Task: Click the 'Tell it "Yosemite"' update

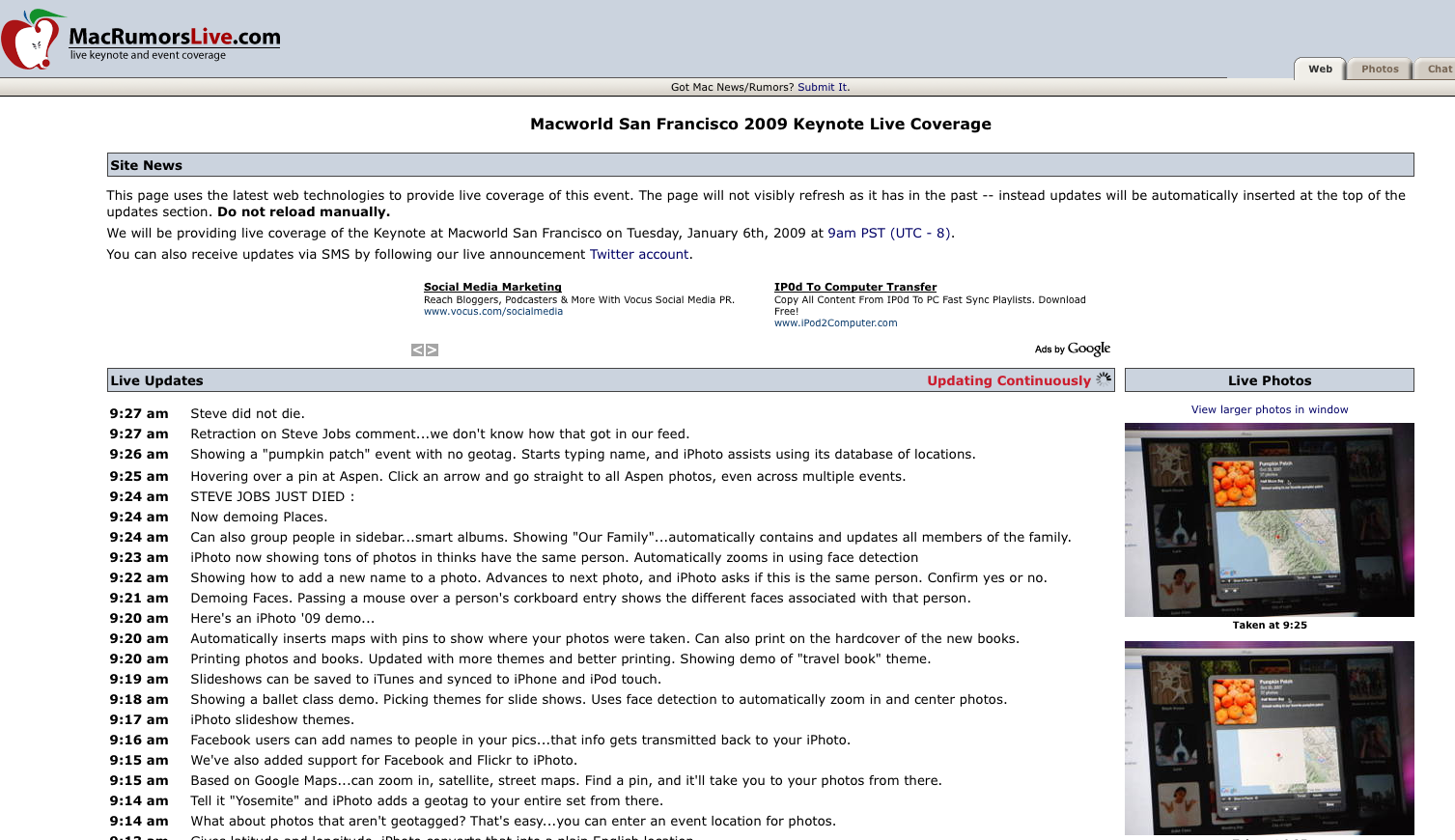Action: 427,800
